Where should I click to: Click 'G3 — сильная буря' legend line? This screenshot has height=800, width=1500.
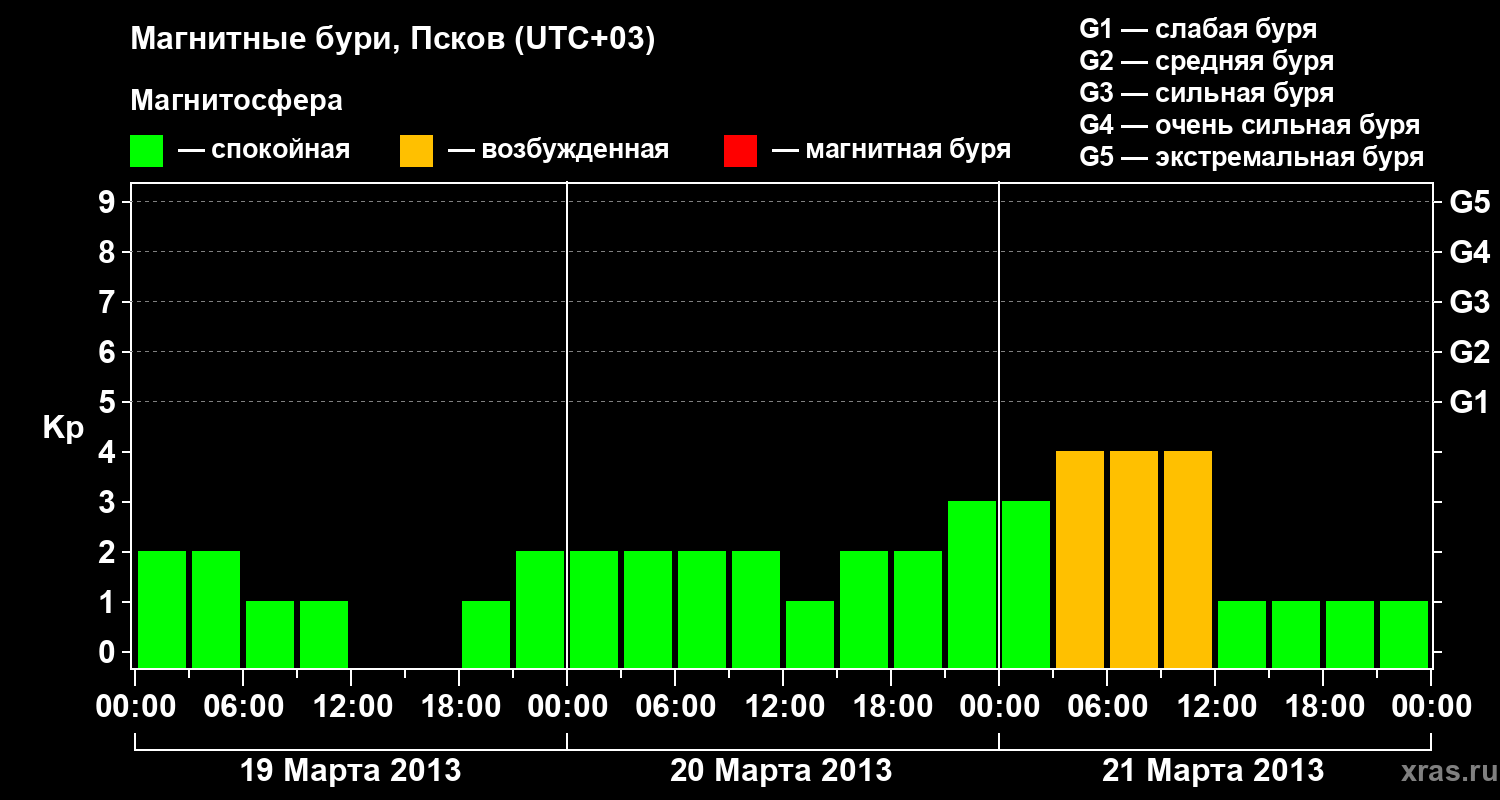coord(1207,93)
